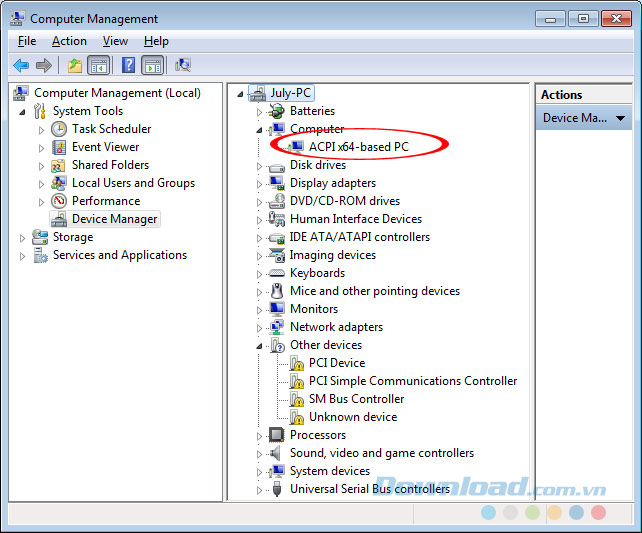Expand the Event Viewer node

coord(41,148)
